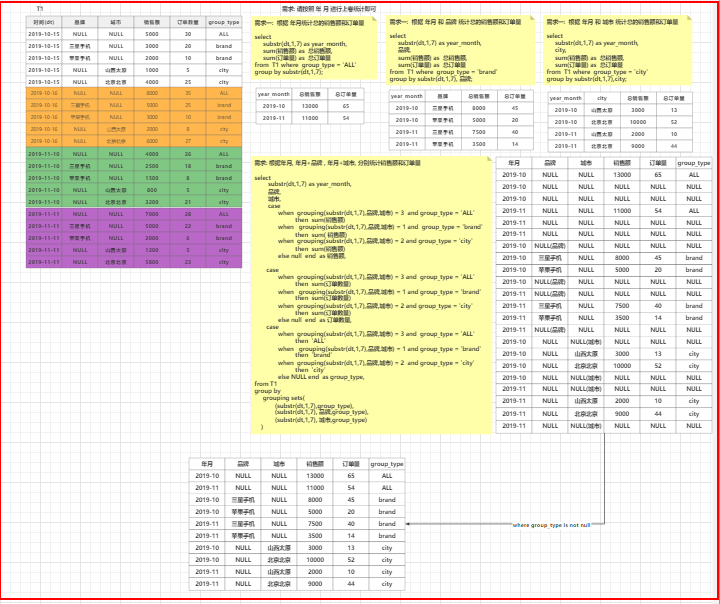Click T1 sales value 1000
Viewport: 720px width, 604px height.
coord(152,70)
